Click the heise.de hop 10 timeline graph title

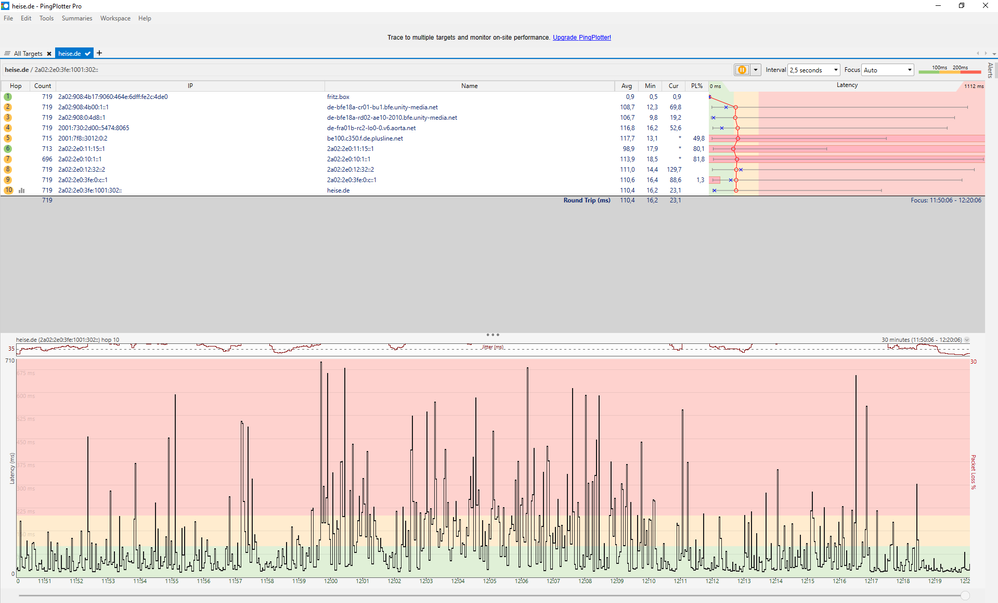click(67, 340)
